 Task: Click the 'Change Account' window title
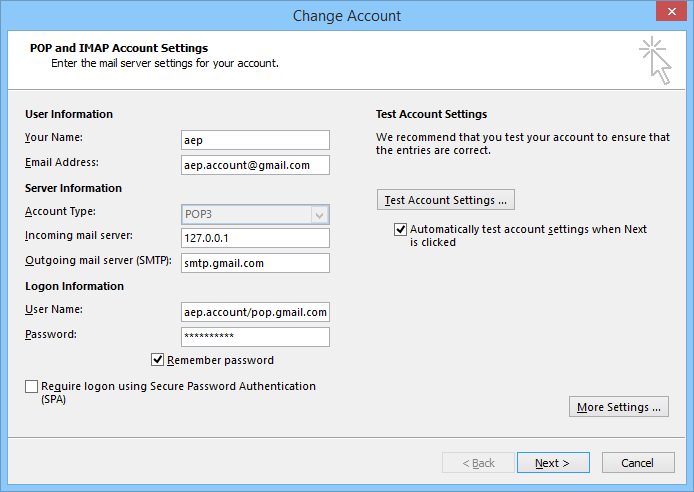click(x=347, y=16)
